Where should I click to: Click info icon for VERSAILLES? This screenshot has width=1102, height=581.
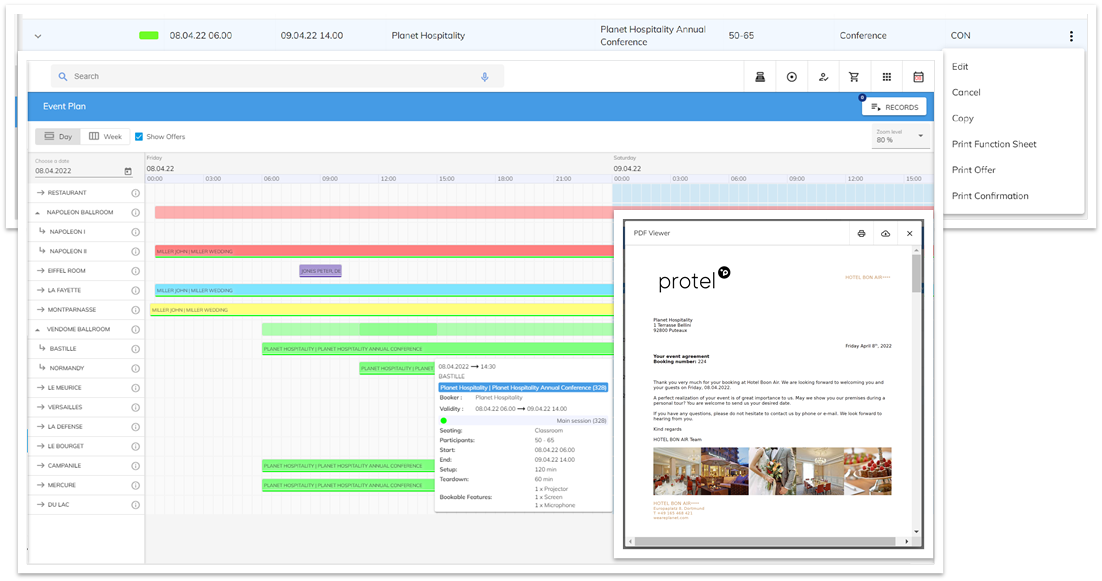point(136,407)
